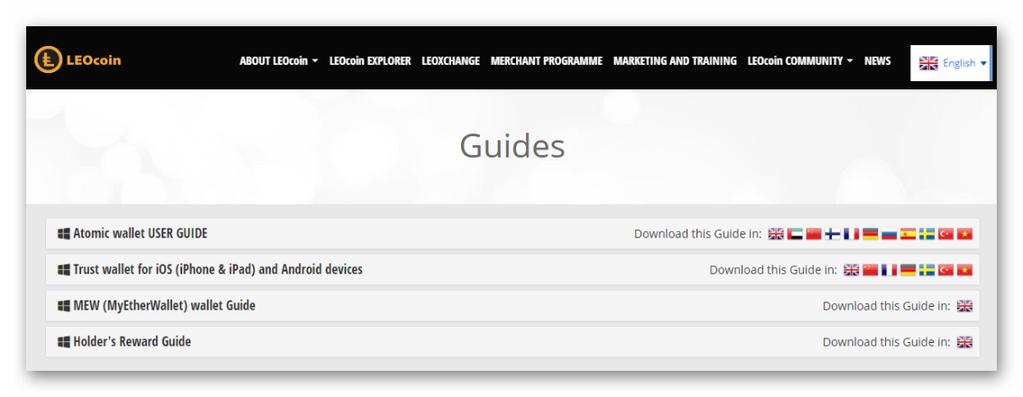The height and width of the screenshot is (397, 1023).
Task: Download MEW wallet guide via UK flag
Action: (965, 306)
